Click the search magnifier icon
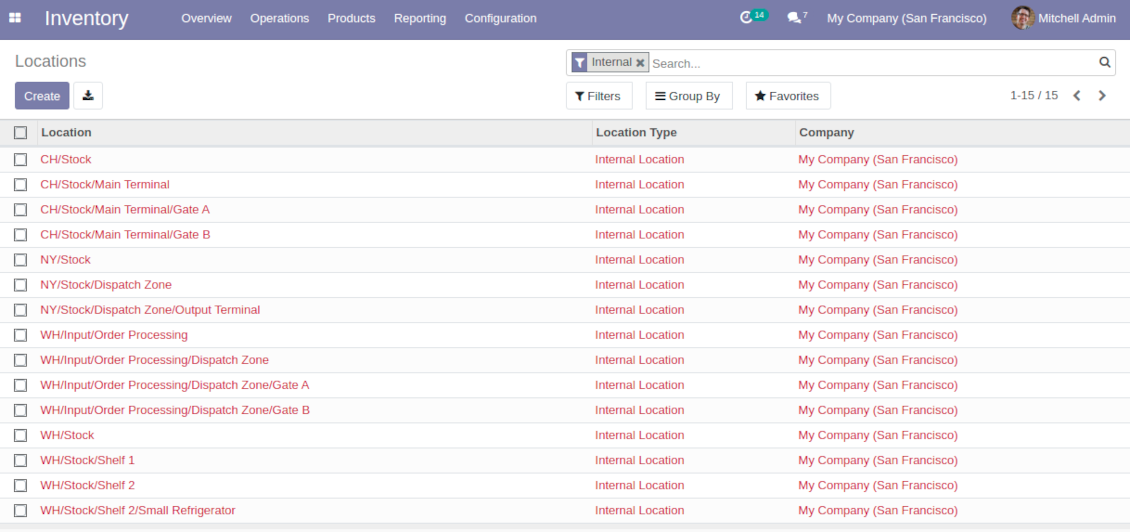Screen dimensions: 1130x532 point(1105,62)
